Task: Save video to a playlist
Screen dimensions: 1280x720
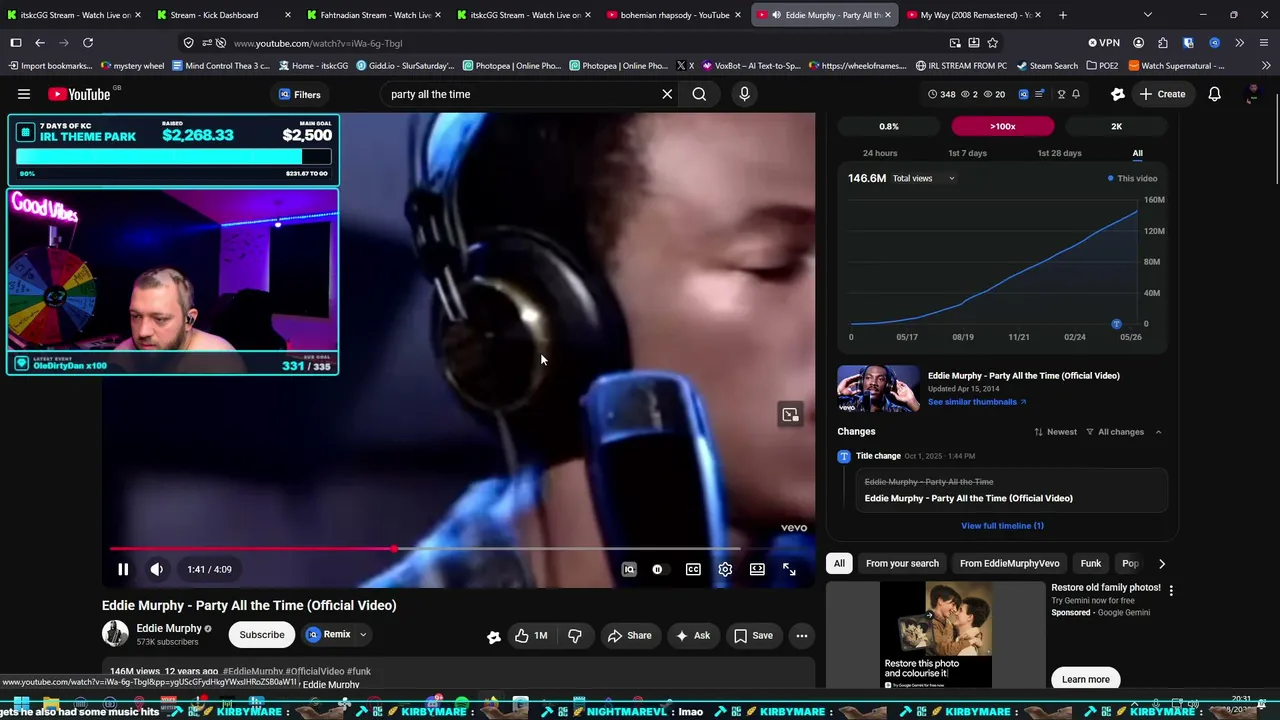Action: [x=753, y=635]
